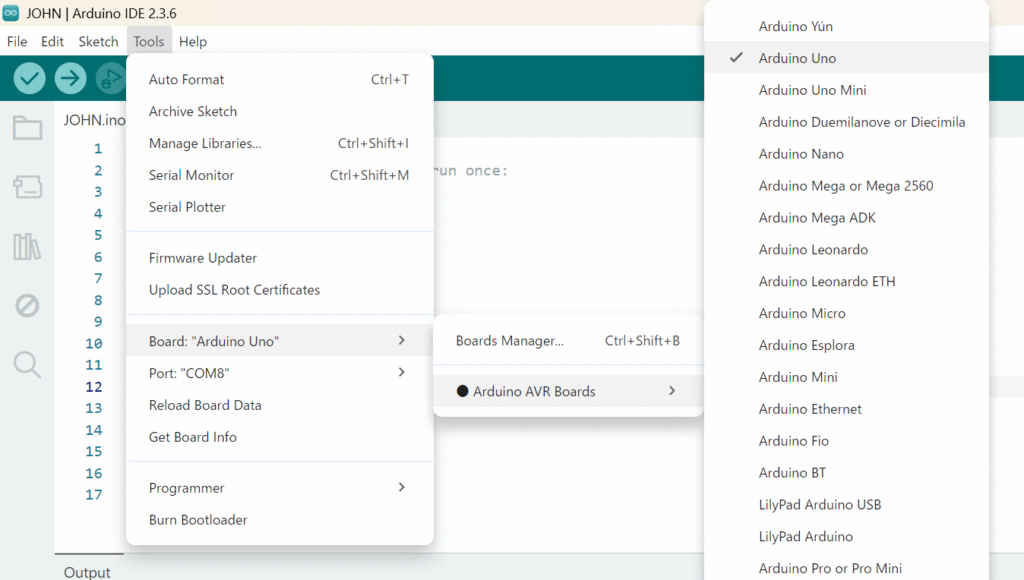
Task: Start the debugger with the Debug icon
Action: [x=110, y=78]
